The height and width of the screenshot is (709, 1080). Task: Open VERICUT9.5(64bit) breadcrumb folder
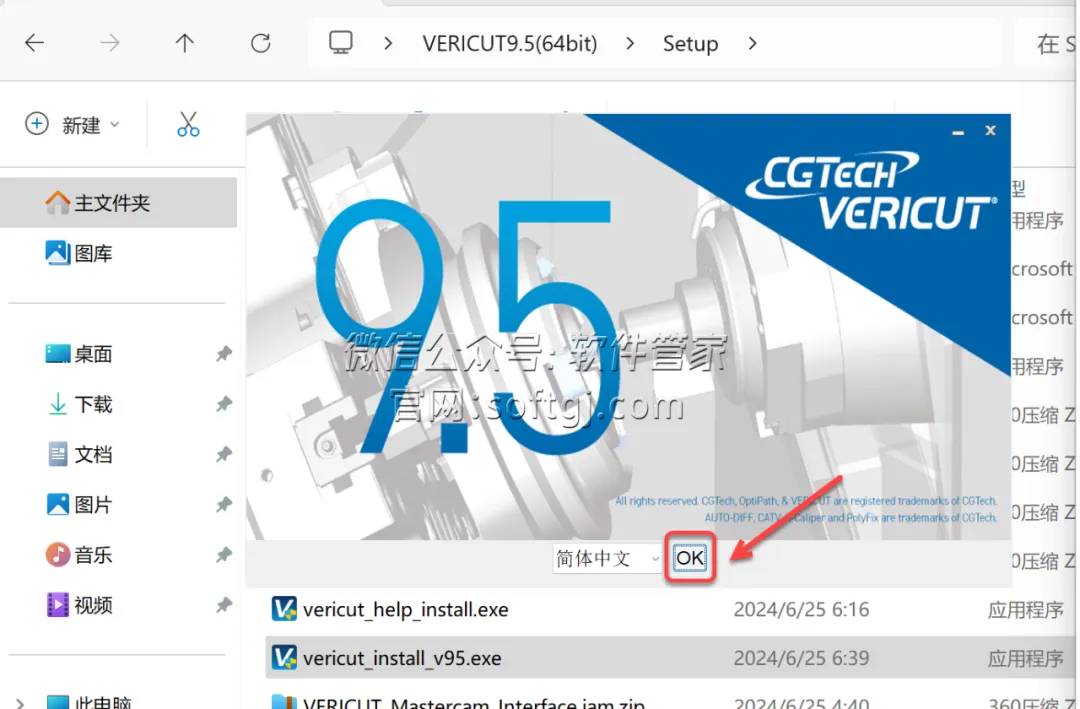pyautogui.click(x=510, y=43)
